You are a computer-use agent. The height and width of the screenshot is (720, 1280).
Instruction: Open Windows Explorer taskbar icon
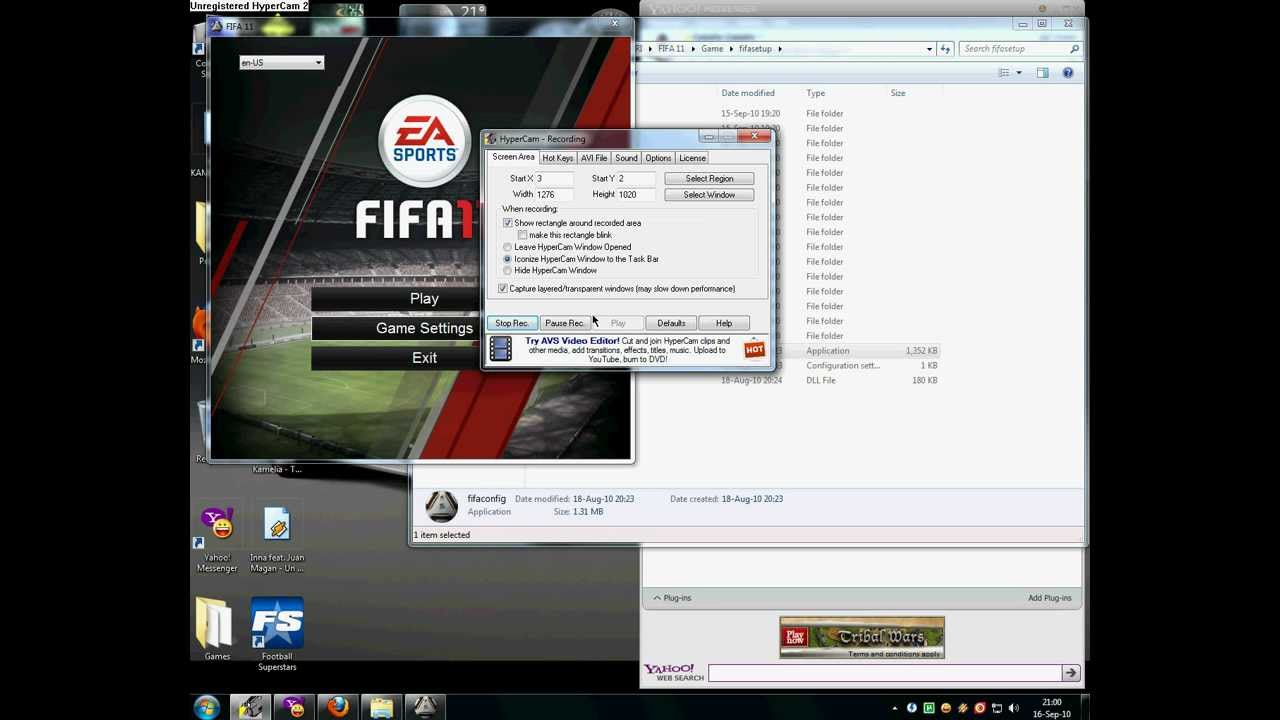381,707
